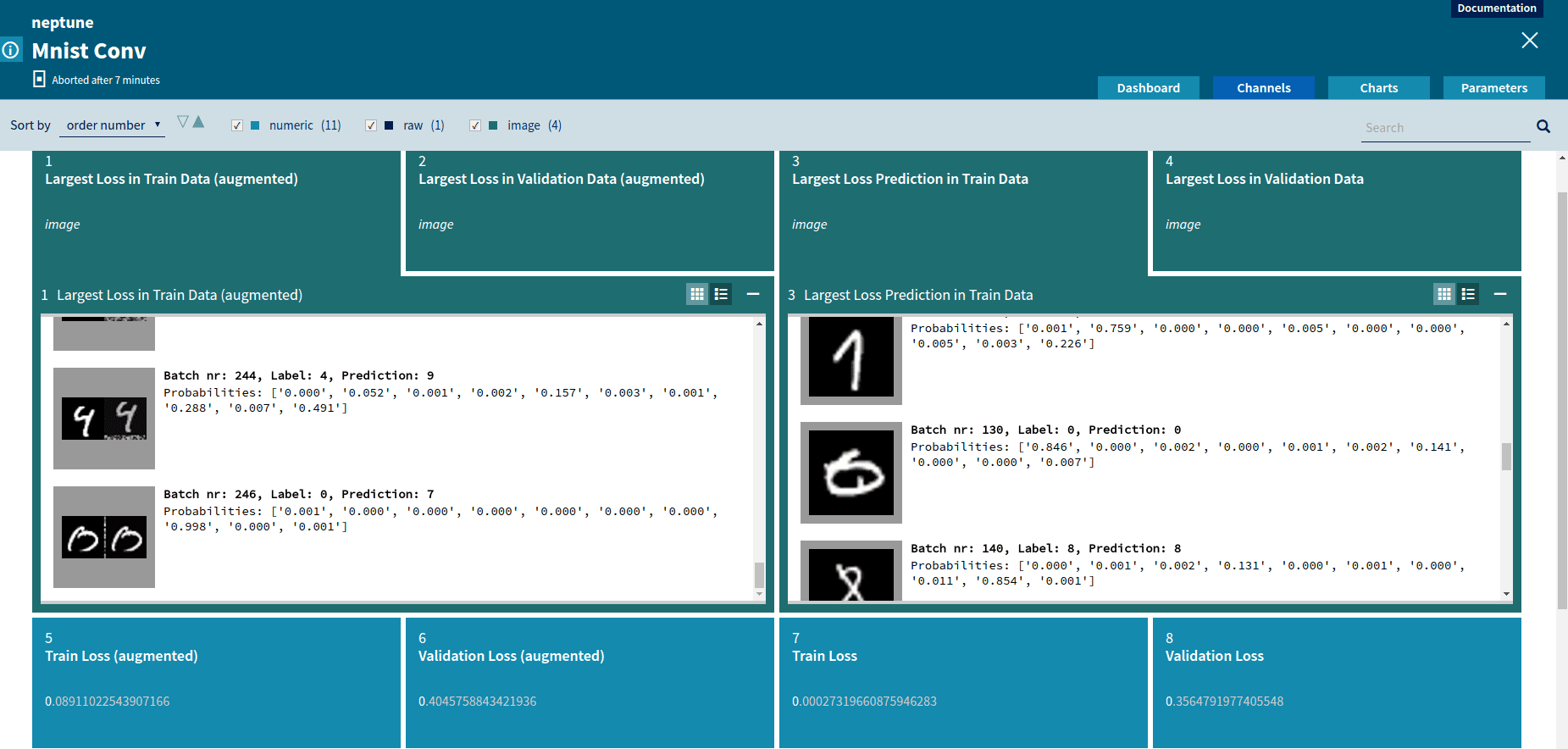Show Largest Loss Prediction panel as list
Image resolution: width=1568 pixels, height=749 pixels.
point(1468,294)
